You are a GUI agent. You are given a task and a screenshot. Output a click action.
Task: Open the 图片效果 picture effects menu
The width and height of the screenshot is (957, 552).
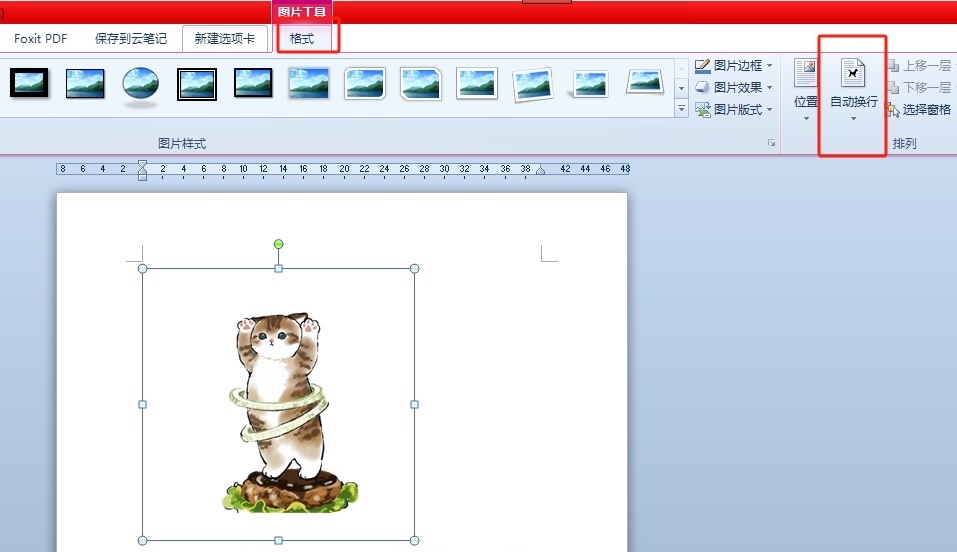click(734, 87)
